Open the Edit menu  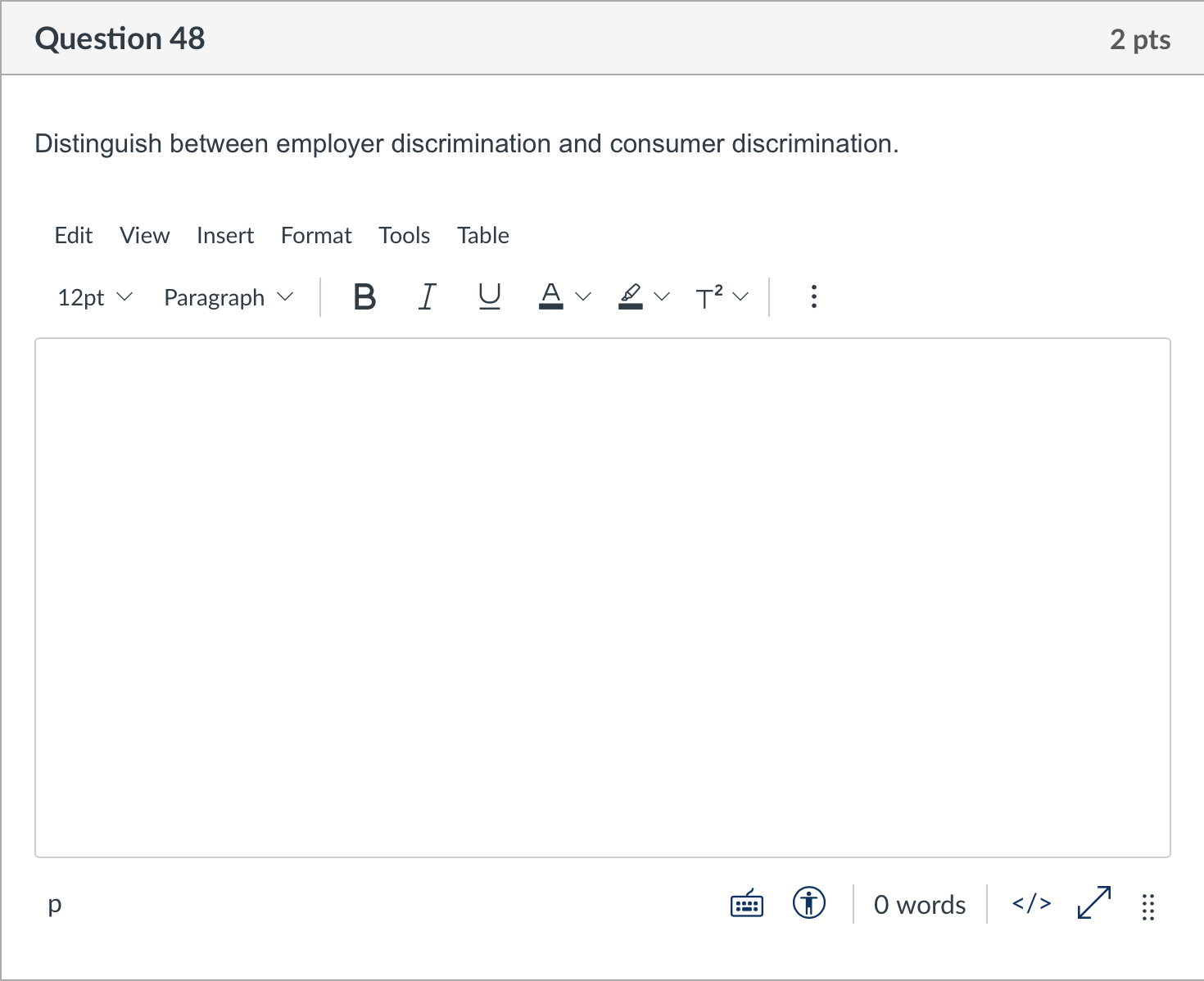tap(74, 236)
